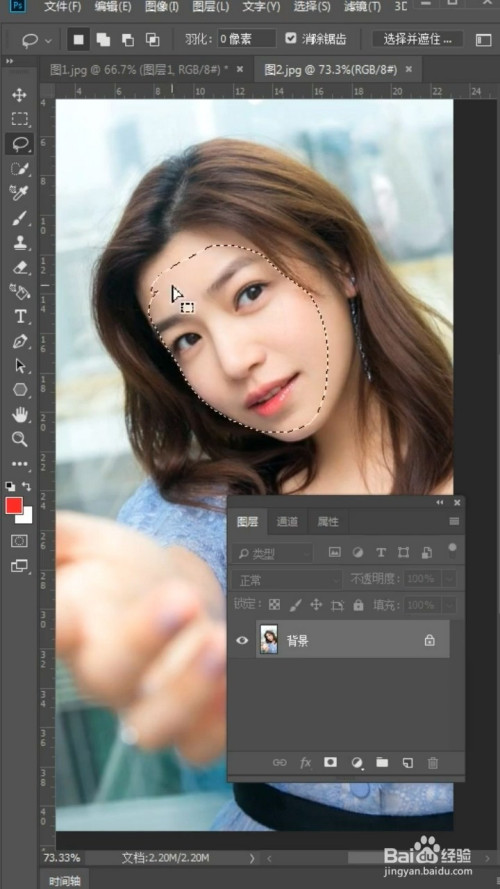Click the red foreground color swatch
Image resolution: width=500 pixels, height=889 pixels.
tap(14, 506)
